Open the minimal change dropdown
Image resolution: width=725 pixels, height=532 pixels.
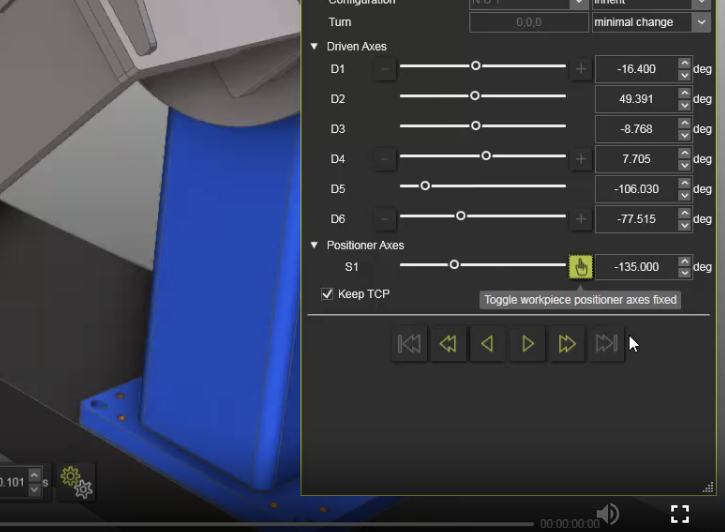(701, 22)
